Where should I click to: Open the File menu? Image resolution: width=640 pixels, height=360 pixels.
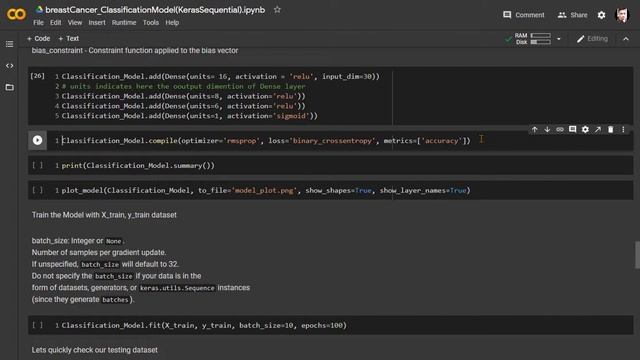point(38,22)
